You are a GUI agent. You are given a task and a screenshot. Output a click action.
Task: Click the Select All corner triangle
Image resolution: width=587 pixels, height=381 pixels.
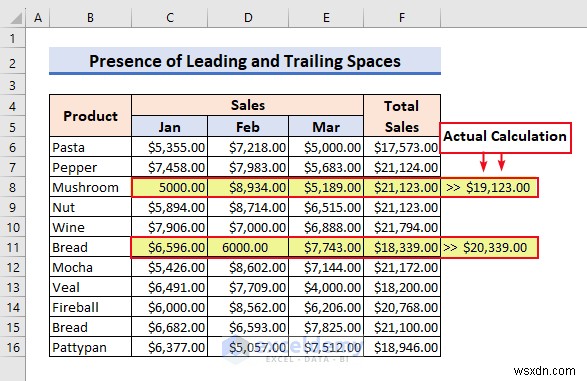pyautogui.click(x=15, y=18)
